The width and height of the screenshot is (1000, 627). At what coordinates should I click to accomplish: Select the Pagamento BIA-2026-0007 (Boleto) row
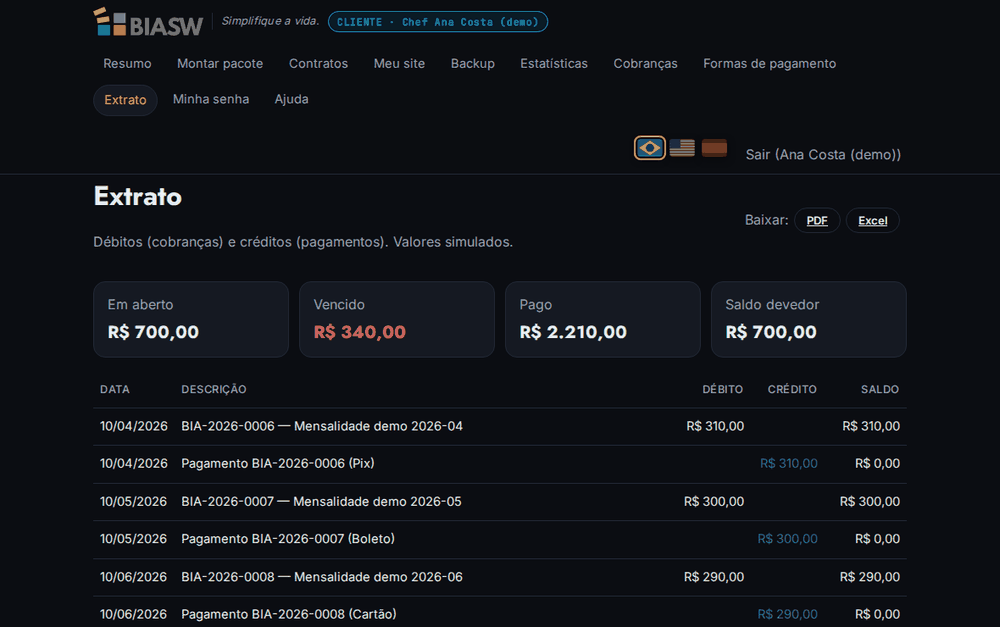point(500,539)
